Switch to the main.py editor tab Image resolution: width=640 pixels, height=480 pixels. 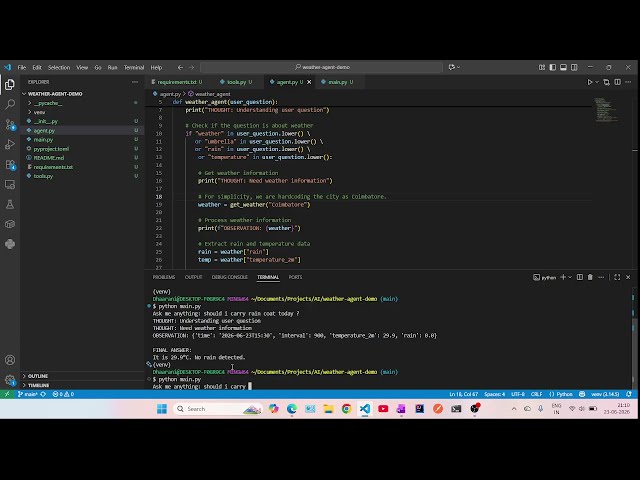pyautogui.click(x=337, y=82)
